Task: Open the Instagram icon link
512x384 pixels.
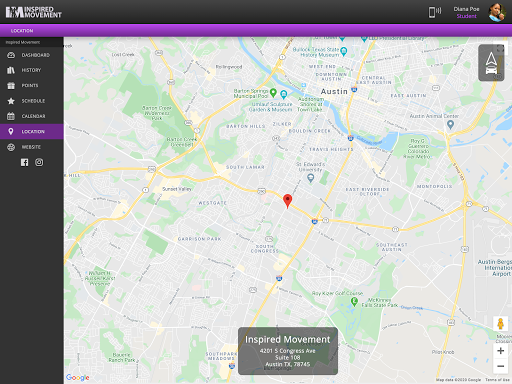Action: [39, 162]
